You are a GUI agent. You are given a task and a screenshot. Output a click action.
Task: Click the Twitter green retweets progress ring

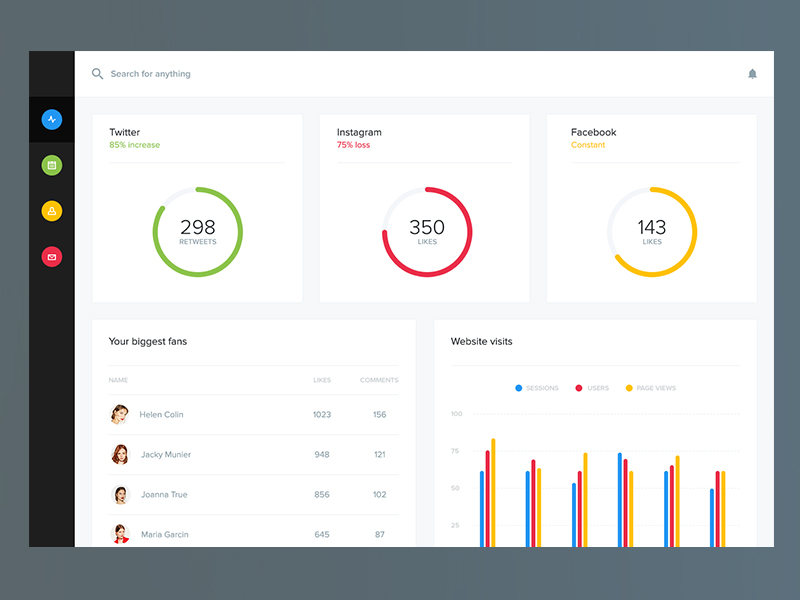239,232
